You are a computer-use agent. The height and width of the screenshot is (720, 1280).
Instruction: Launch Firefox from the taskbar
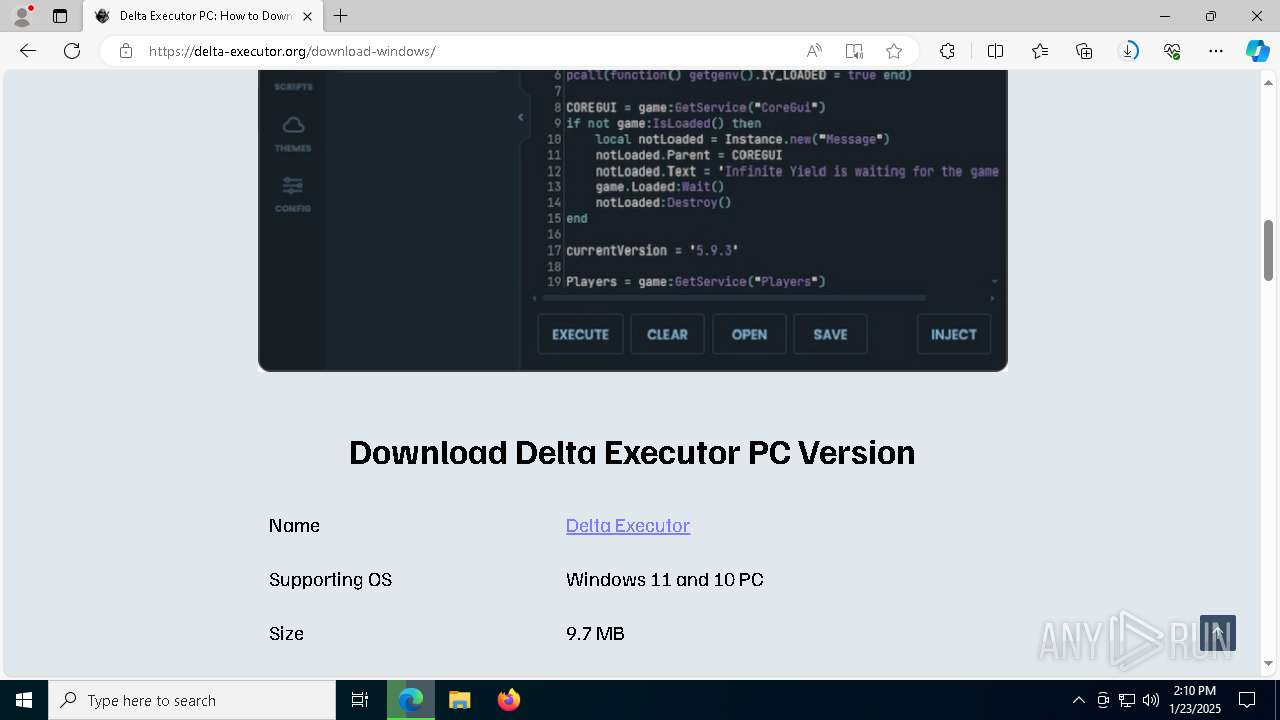click(x=509, y=700)
